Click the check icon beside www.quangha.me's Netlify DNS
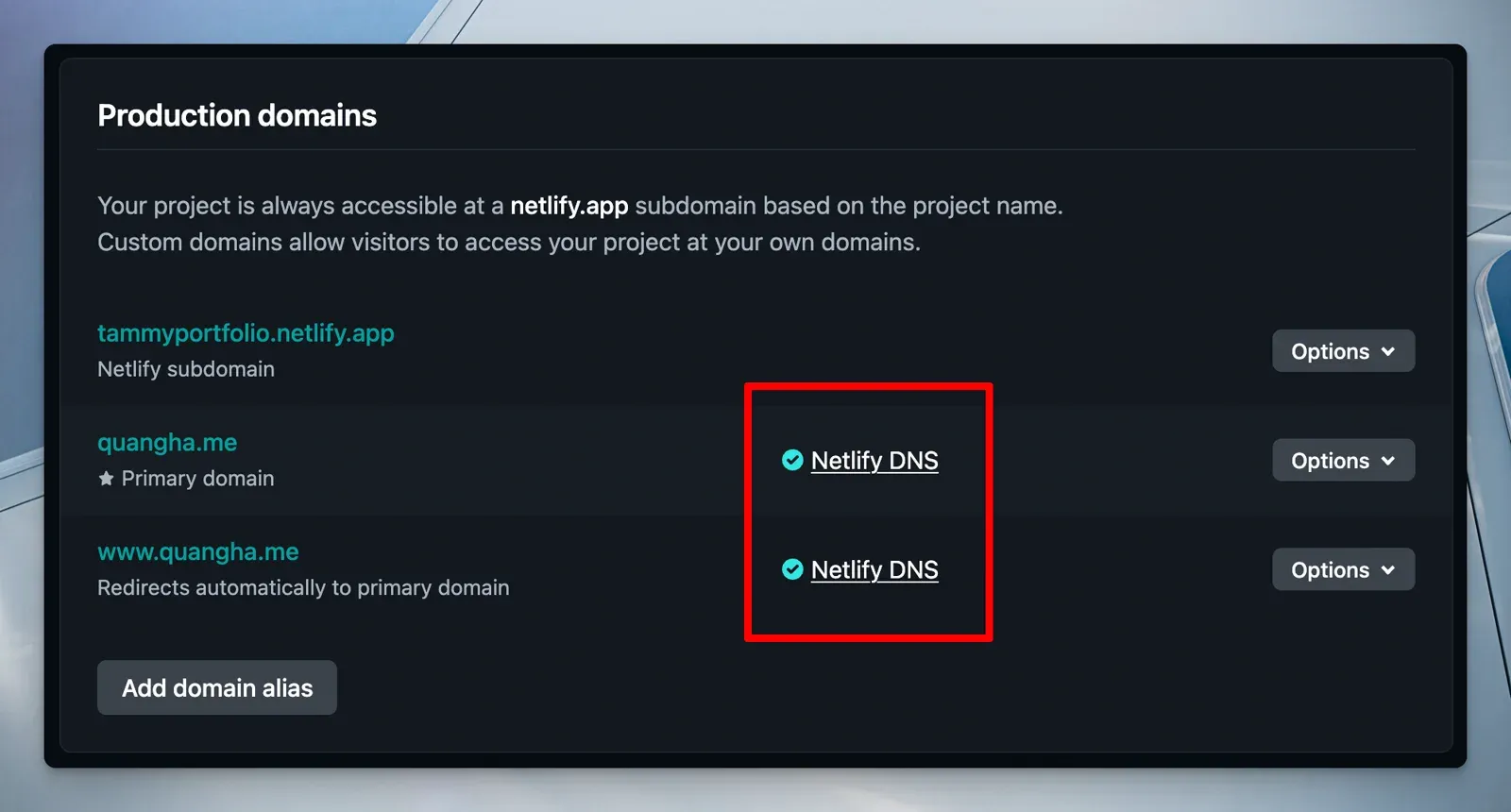Image resolution: width=1511 pixels, height=812 pixels. pyautogui.click(x=792, y=569)
